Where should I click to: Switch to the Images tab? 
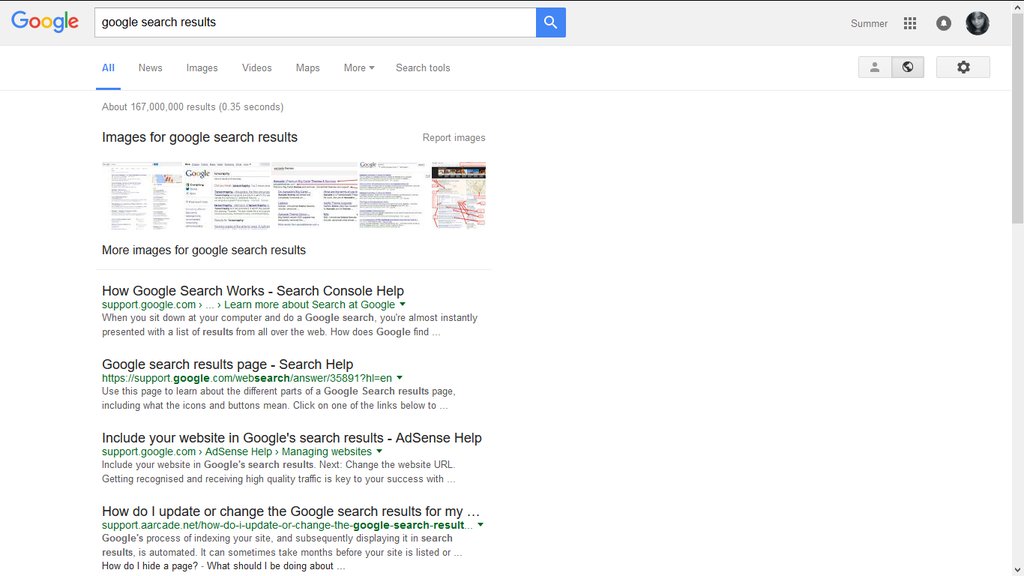coord(202,67)
